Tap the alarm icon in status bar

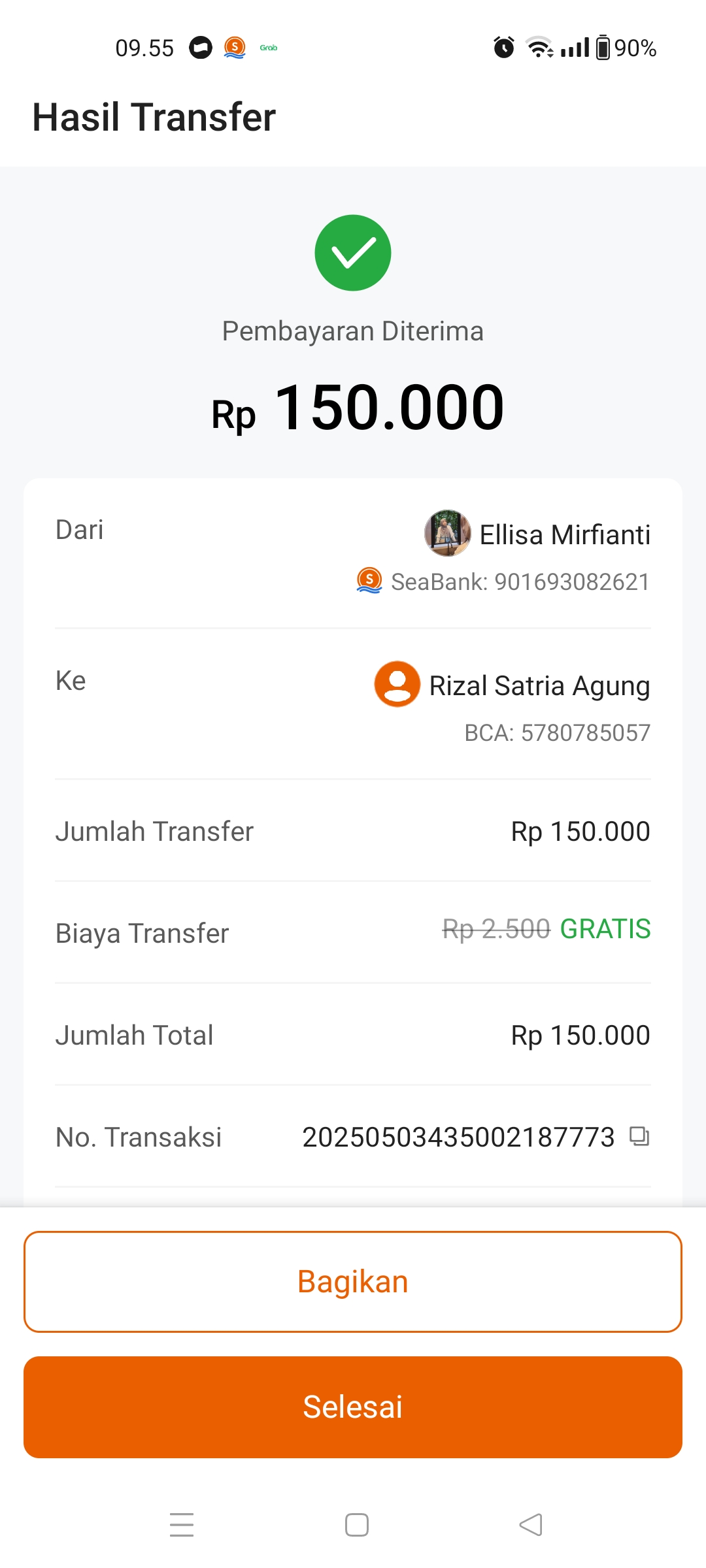tap(503, 48)
